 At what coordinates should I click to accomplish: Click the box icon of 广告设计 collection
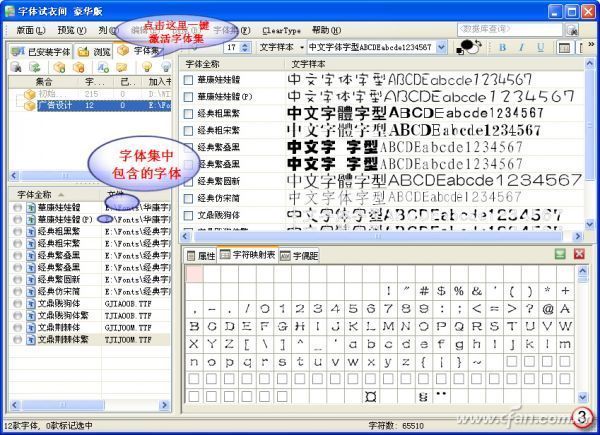pos(29,105)
